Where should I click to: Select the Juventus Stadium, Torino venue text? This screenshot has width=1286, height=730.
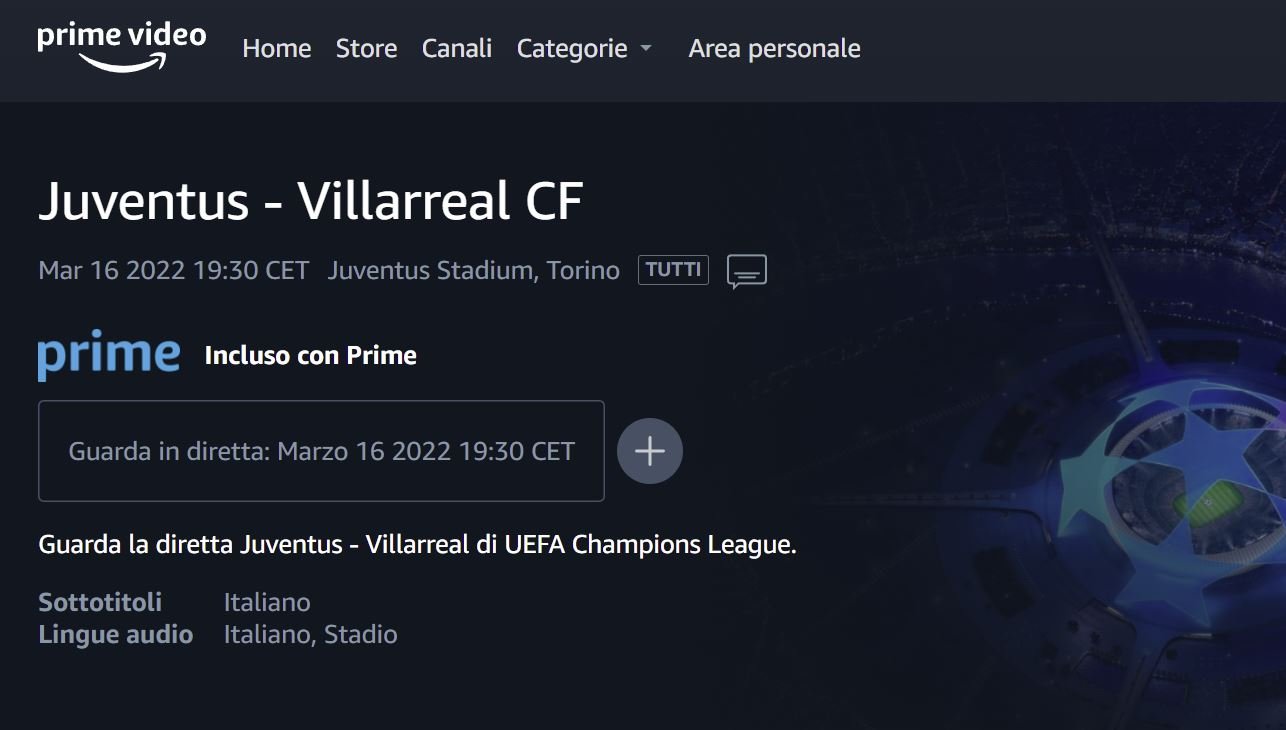click(x=473, y=270)
